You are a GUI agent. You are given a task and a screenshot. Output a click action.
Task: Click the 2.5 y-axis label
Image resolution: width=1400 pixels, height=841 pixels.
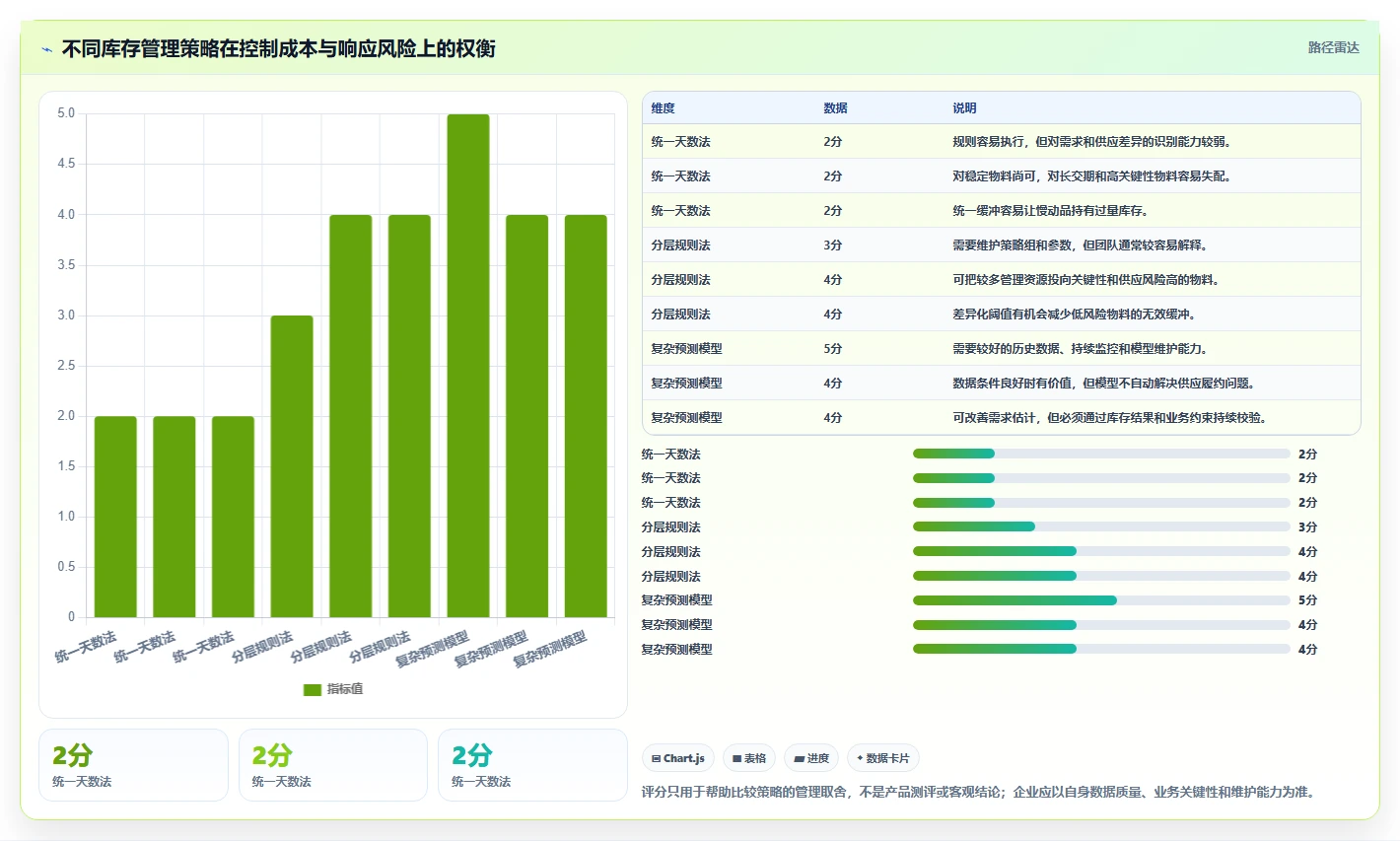(x=66, y=366)
